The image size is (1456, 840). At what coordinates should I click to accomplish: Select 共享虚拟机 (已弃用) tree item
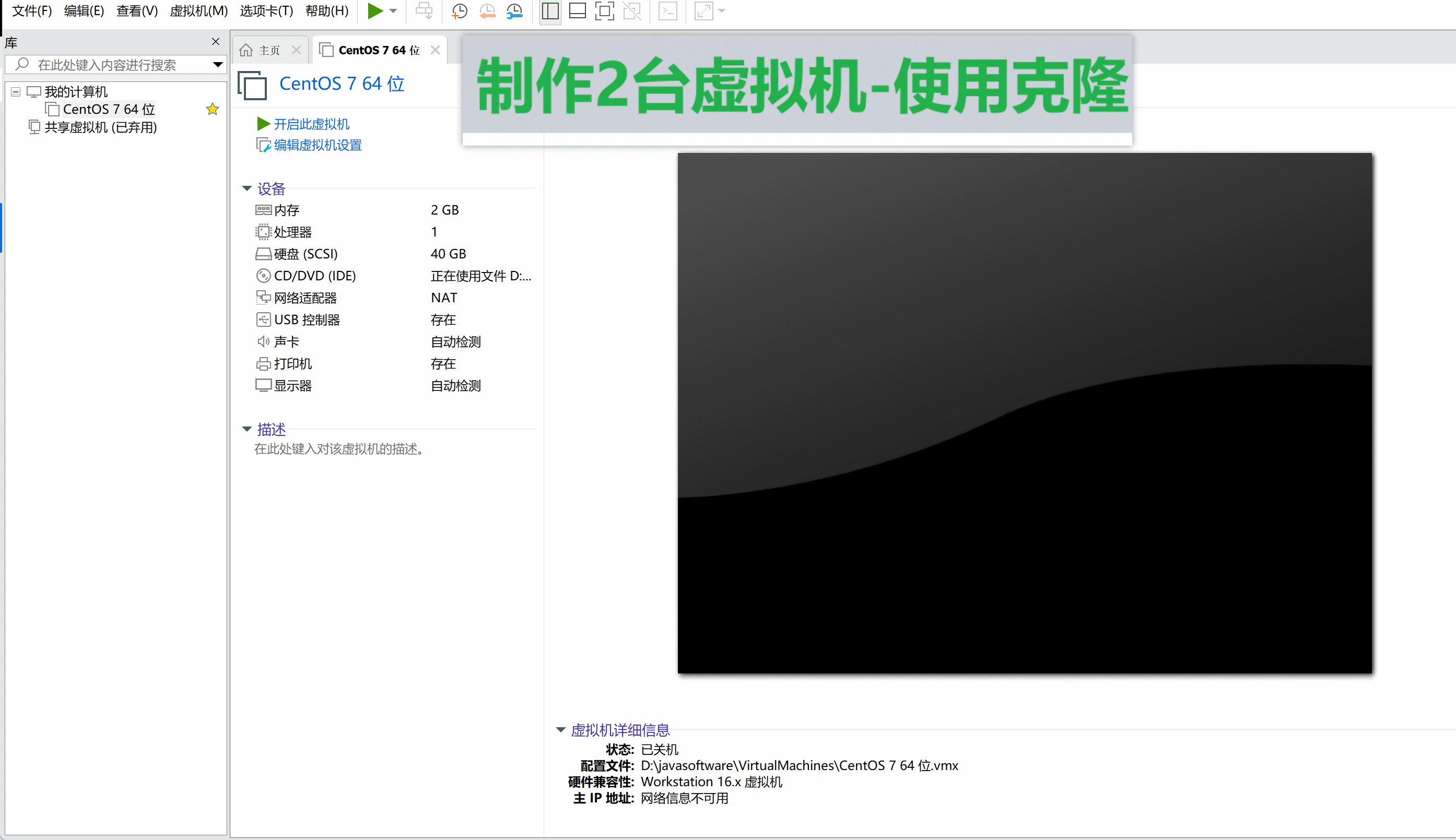tap(100, 127)
